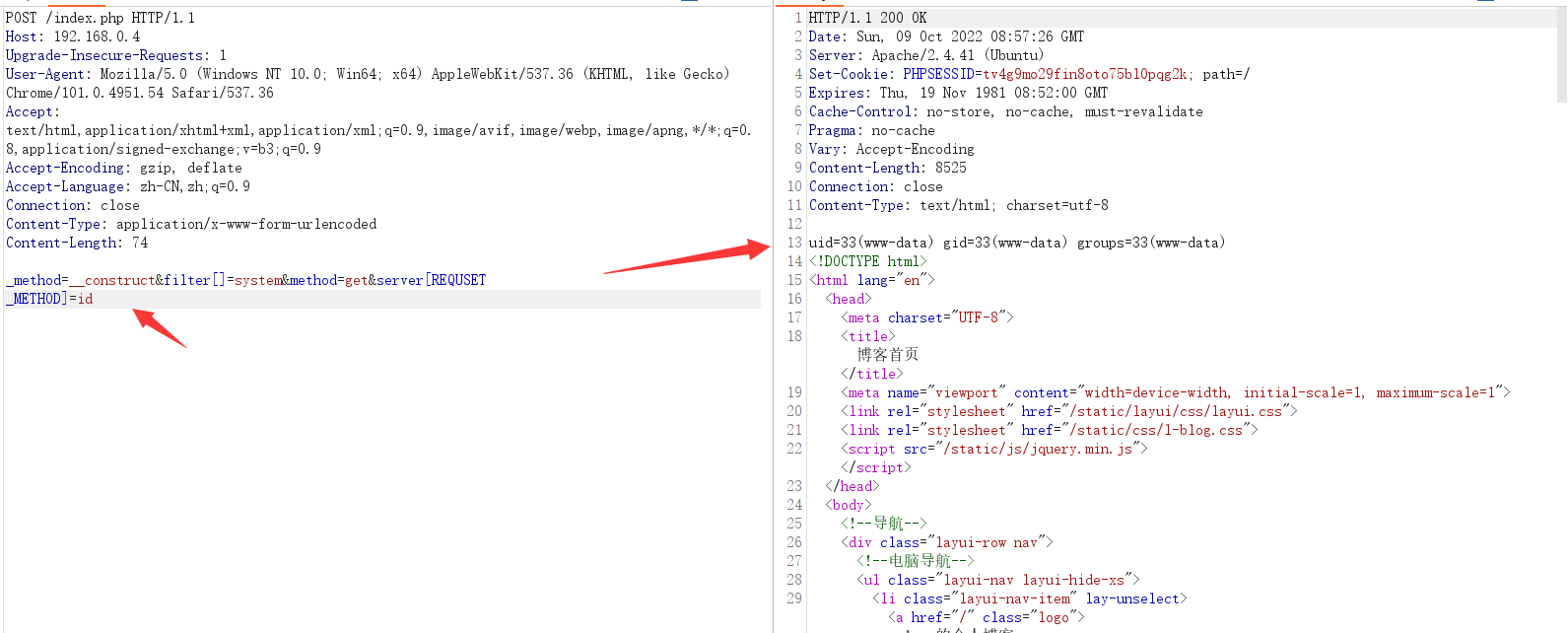Click Connection: close in the response pane
This screenshot has height=633, width=1568.
[875, 186]
